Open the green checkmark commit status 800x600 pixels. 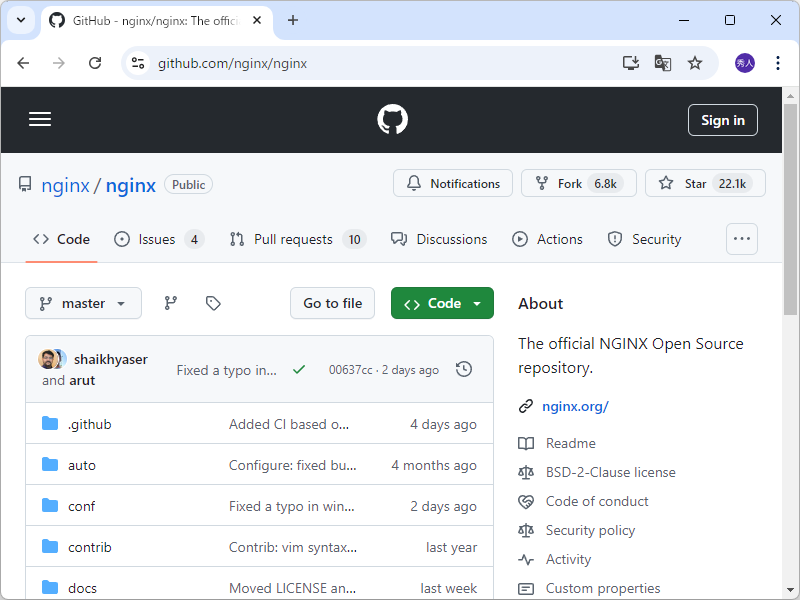(299, 369)
